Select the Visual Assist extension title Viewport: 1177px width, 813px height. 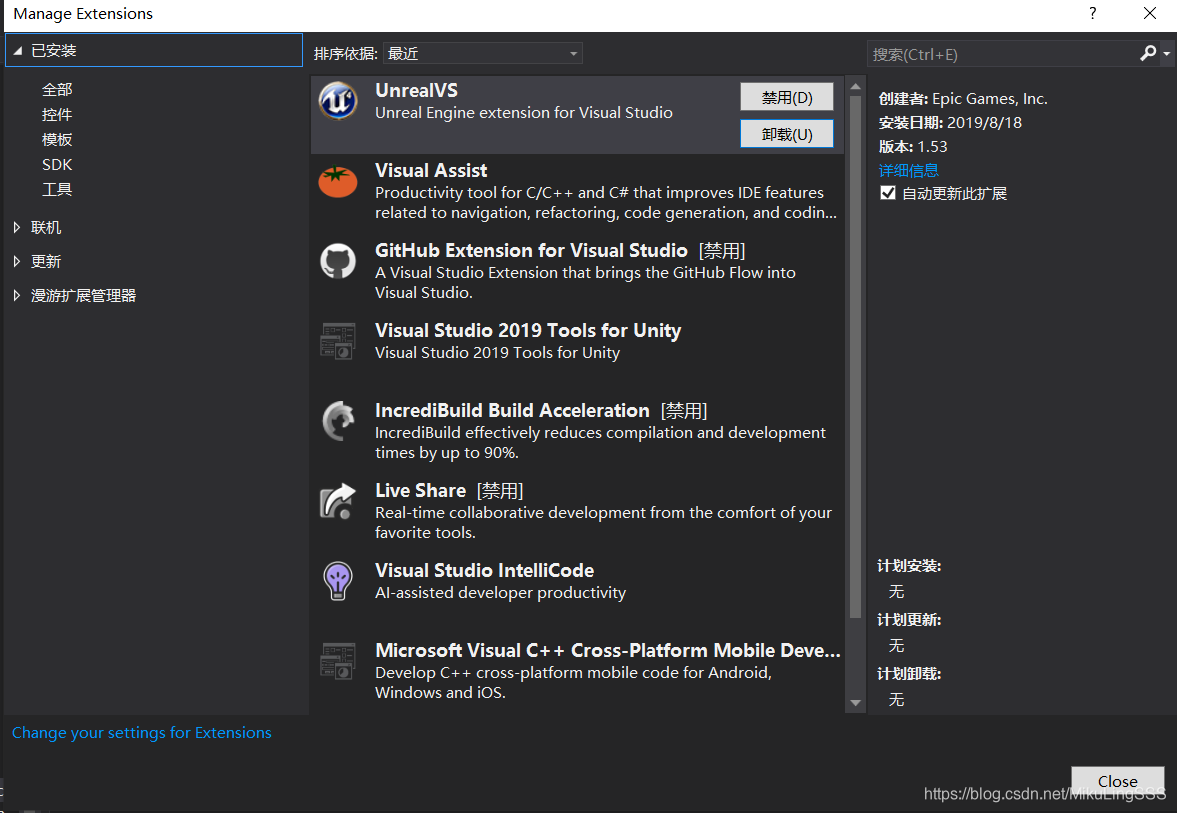tap(431, 170)
